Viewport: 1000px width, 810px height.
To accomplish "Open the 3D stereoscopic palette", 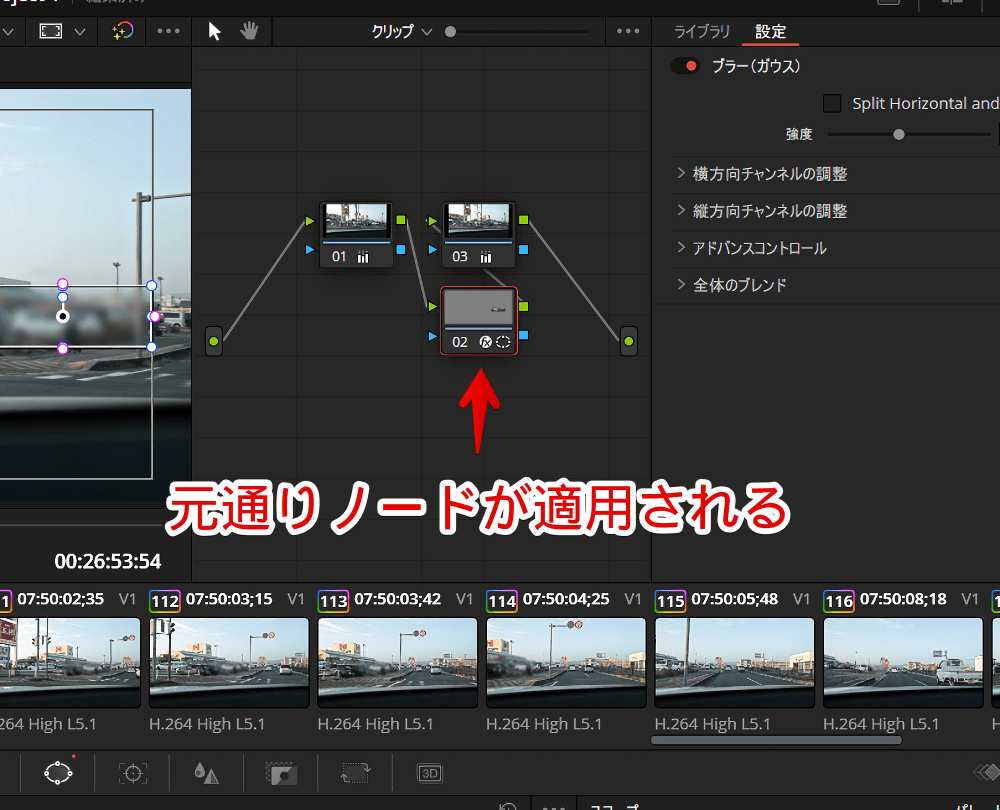I will (x=430, y=772).
